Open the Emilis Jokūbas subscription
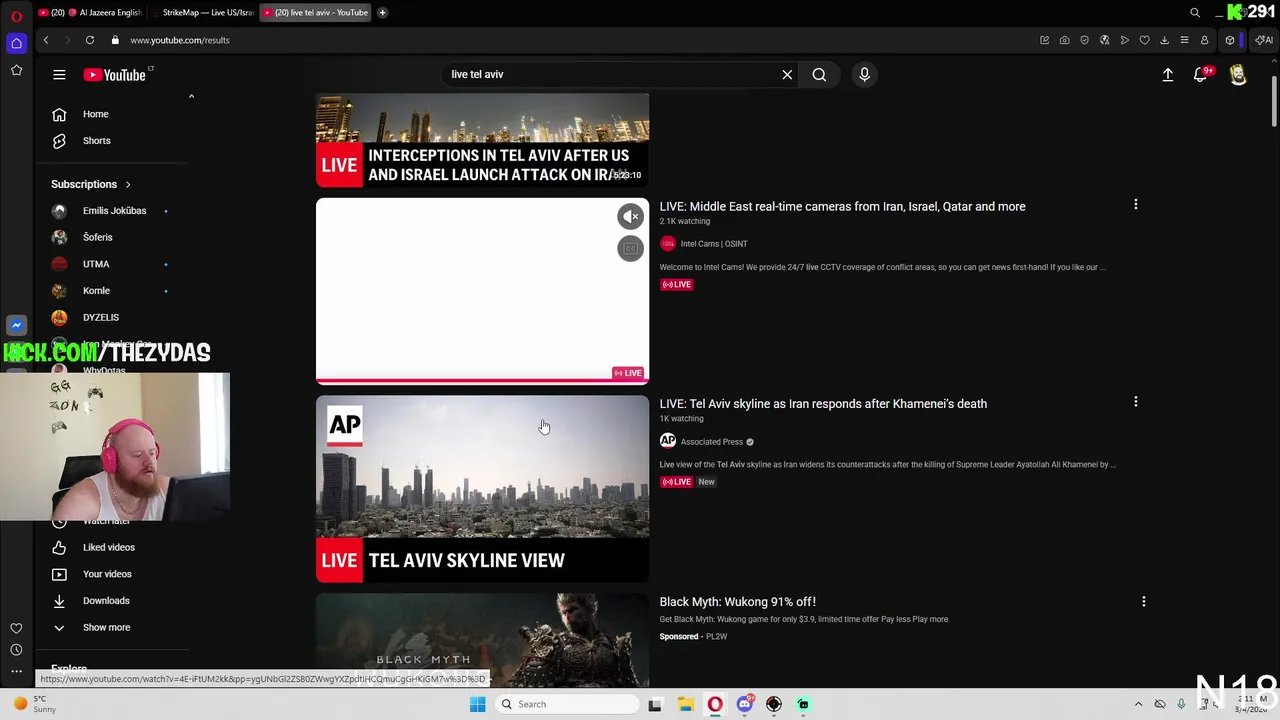1280x720 pixels. click(115, 211)
